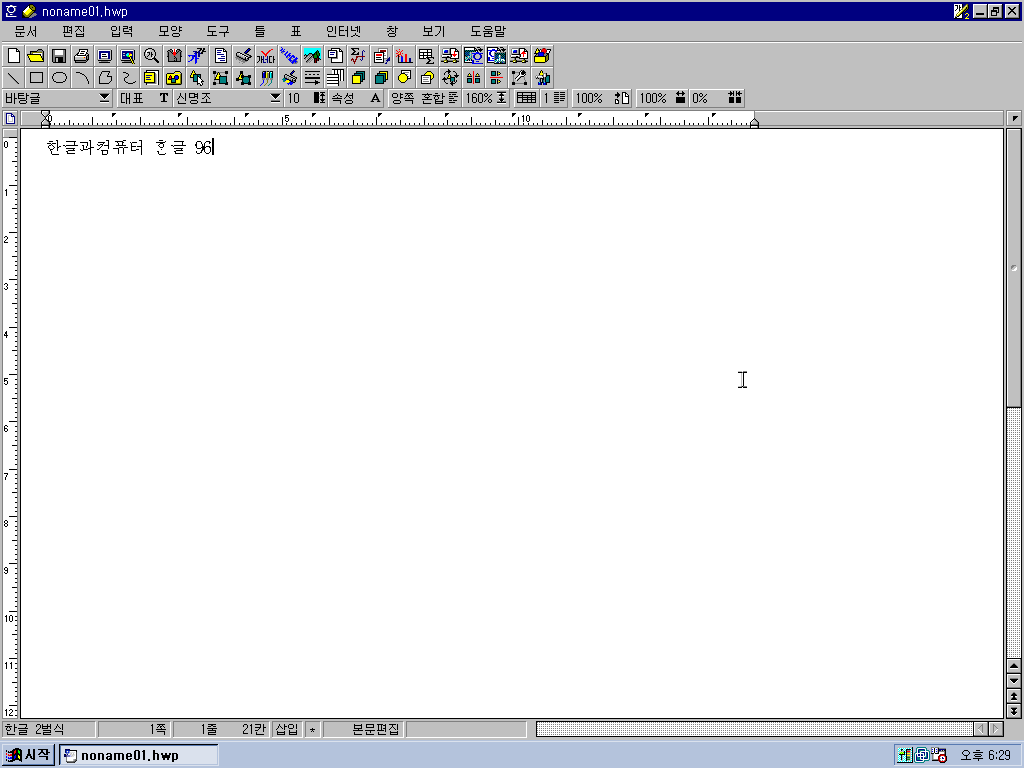Click the document page icon beside the ruler
This screenshot has width=1024, height=768.
click(10, 118)
